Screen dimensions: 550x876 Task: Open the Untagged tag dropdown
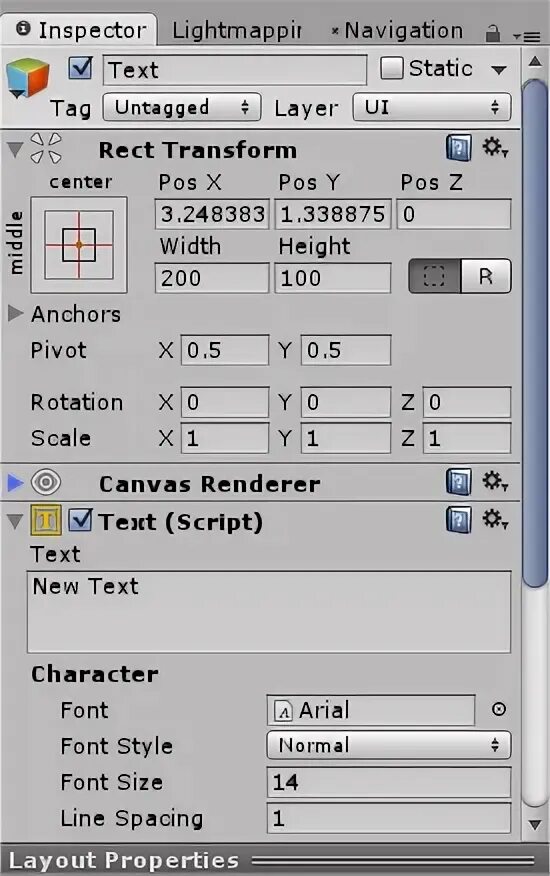pos(182,107)
